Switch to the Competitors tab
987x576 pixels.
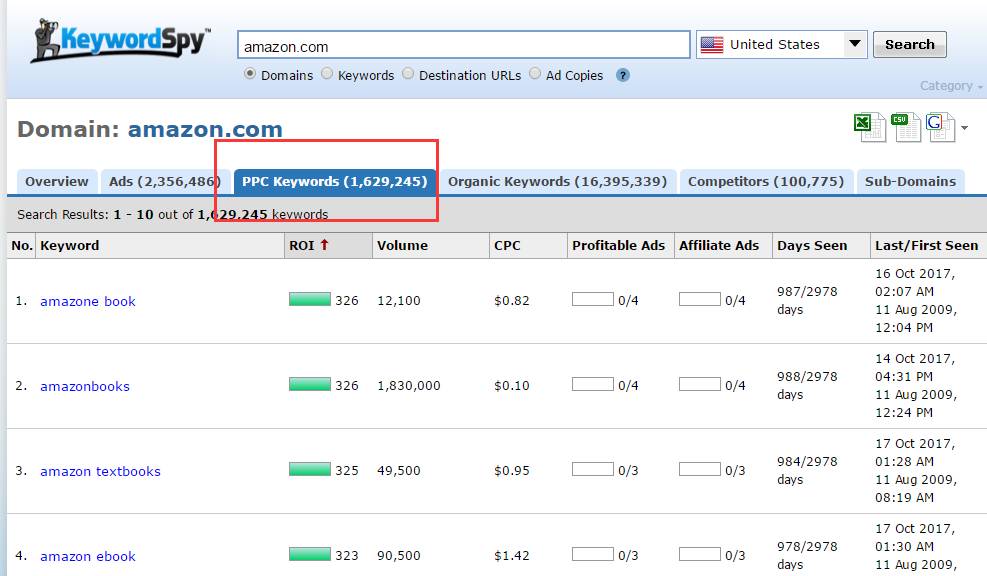[766, 181]
